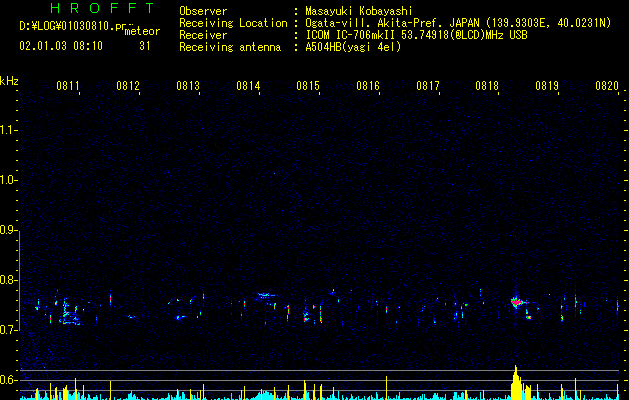Click the 'Receiving Location' label
The width and height of the screenshot is (629, 400).
click(x=233, y=23)
